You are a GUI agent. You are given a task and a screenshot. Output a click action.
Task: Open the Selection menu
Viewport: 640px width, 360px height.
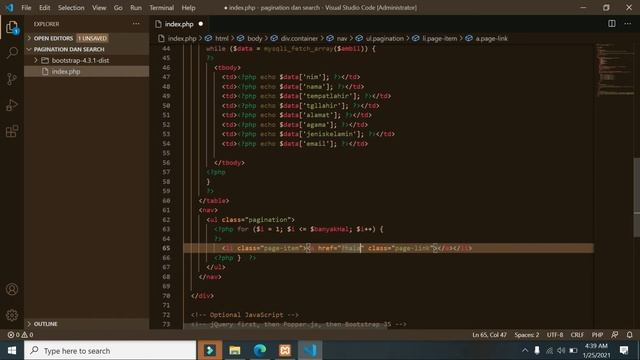(71, 8)
